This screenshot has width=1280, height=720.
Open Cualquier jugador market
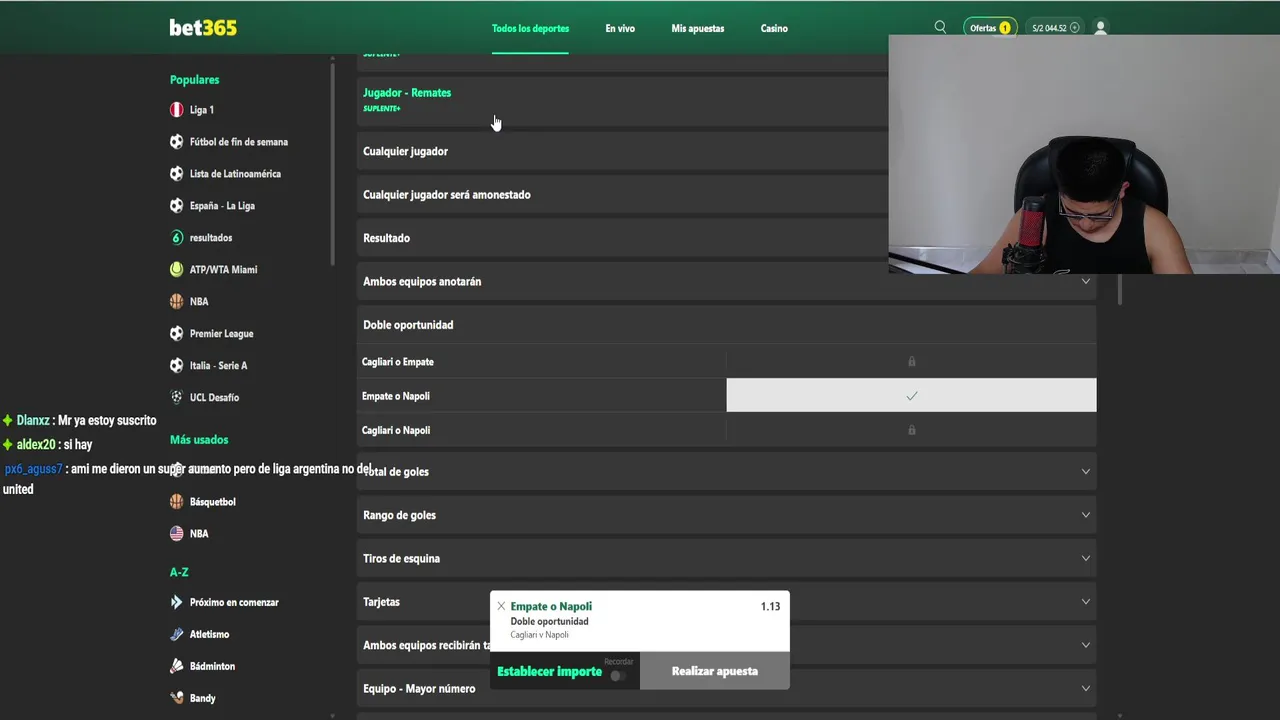pos(622,151)
